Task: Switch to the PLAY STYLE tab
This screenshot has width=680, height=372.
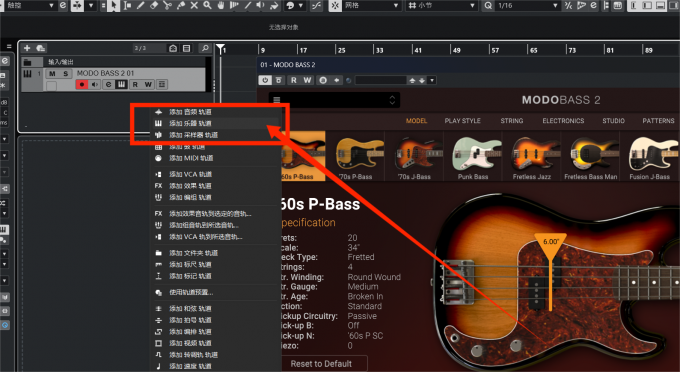Action: pyautogui.click(x=462, y=121)
